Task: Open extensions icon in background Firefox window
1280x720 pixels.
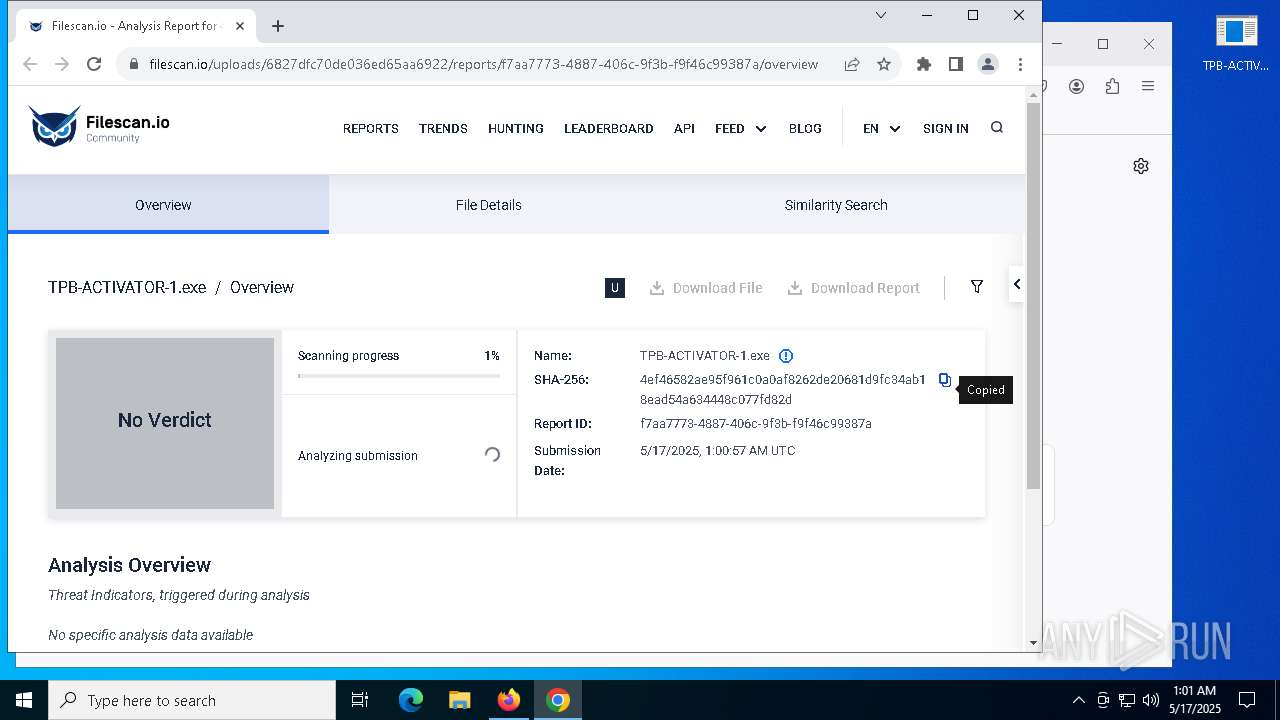Action: tap(1112, 86)
